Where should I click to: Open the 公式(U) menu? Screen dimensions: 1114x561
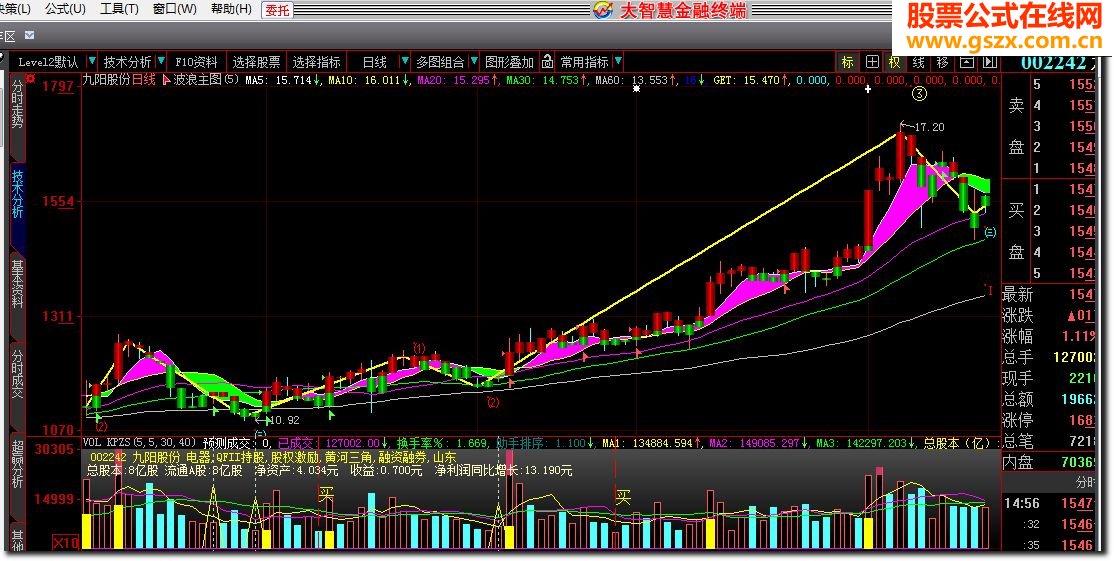[65, 9]
